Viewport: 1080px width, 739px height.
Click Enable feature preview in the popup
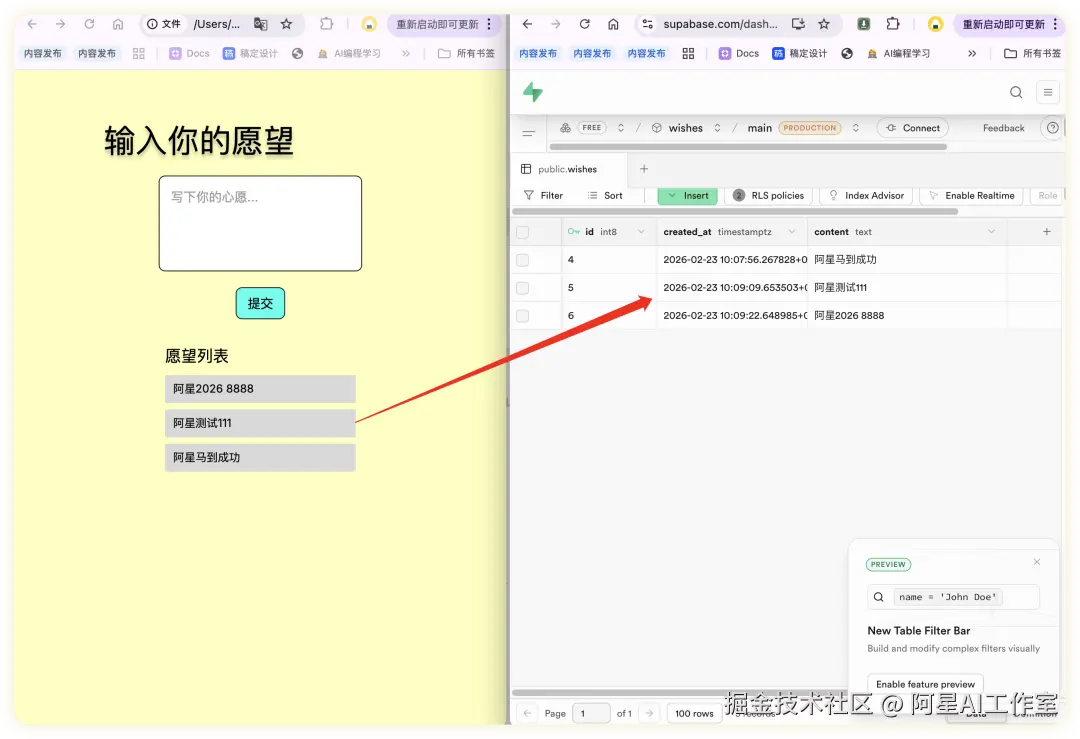pos(924,684)
